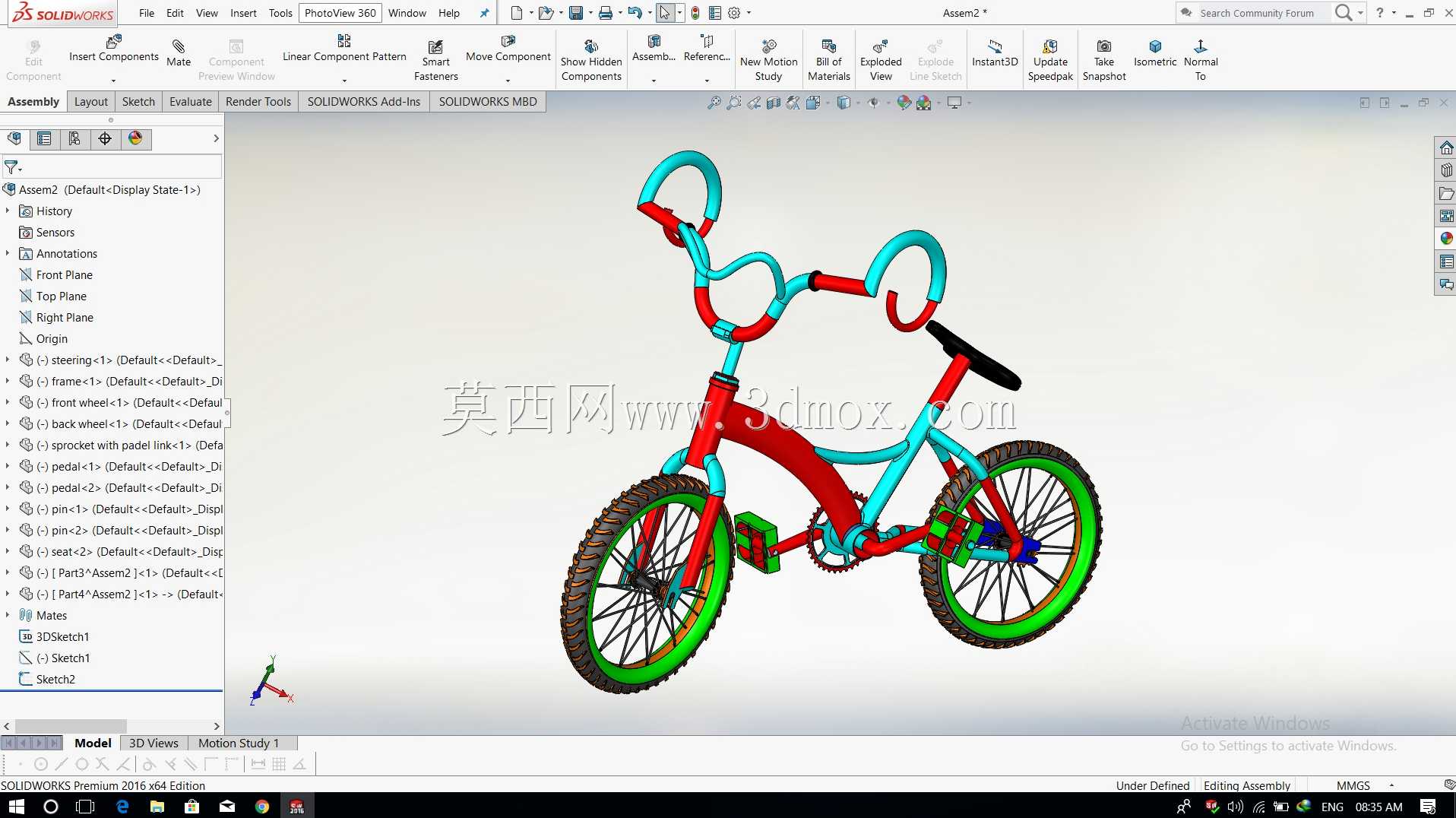Open the Tools menu
The width and height of the screenshot is (1456, 818).
click(280, 13)
